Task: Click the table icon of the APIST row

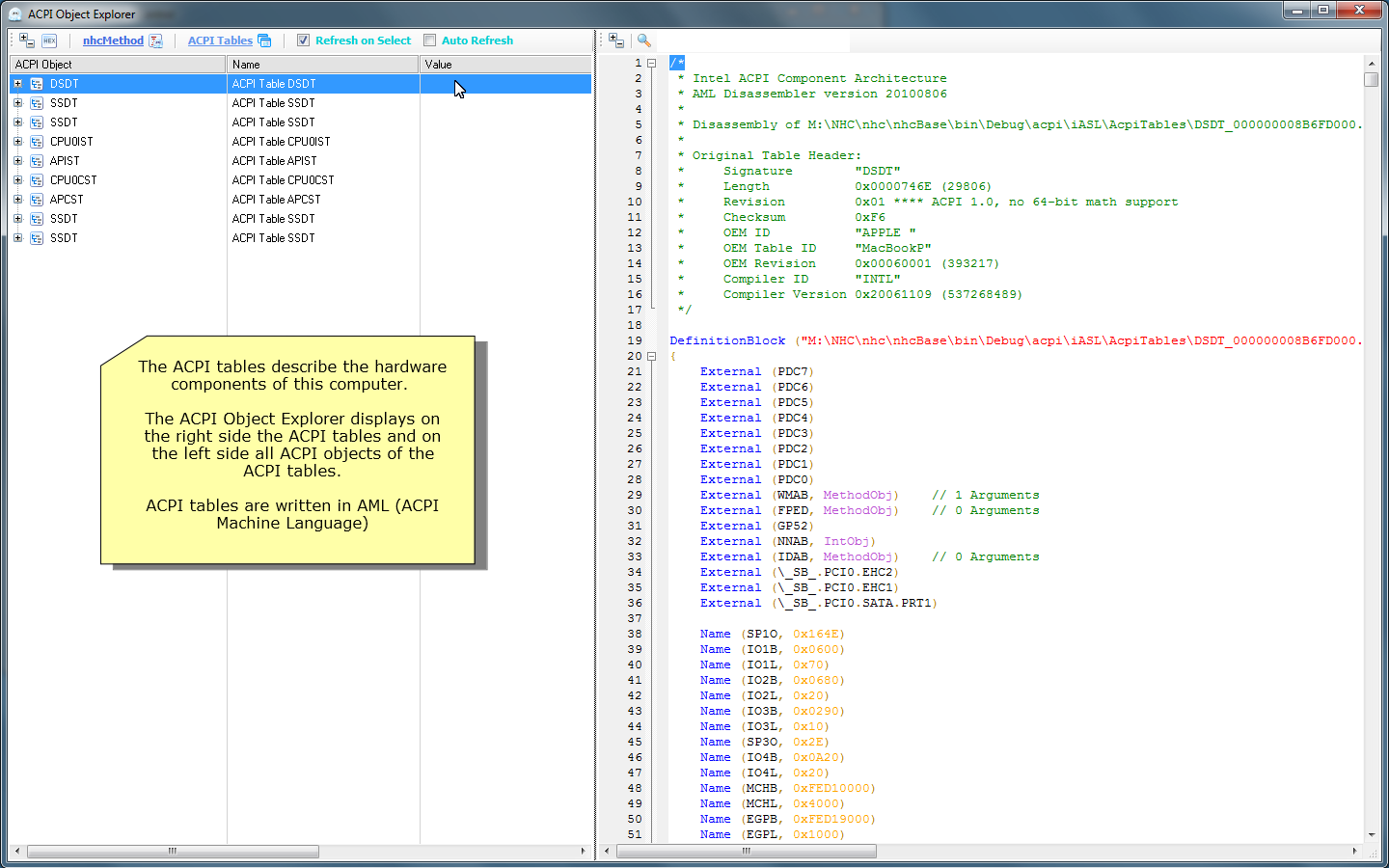Action: pos(37,161)
